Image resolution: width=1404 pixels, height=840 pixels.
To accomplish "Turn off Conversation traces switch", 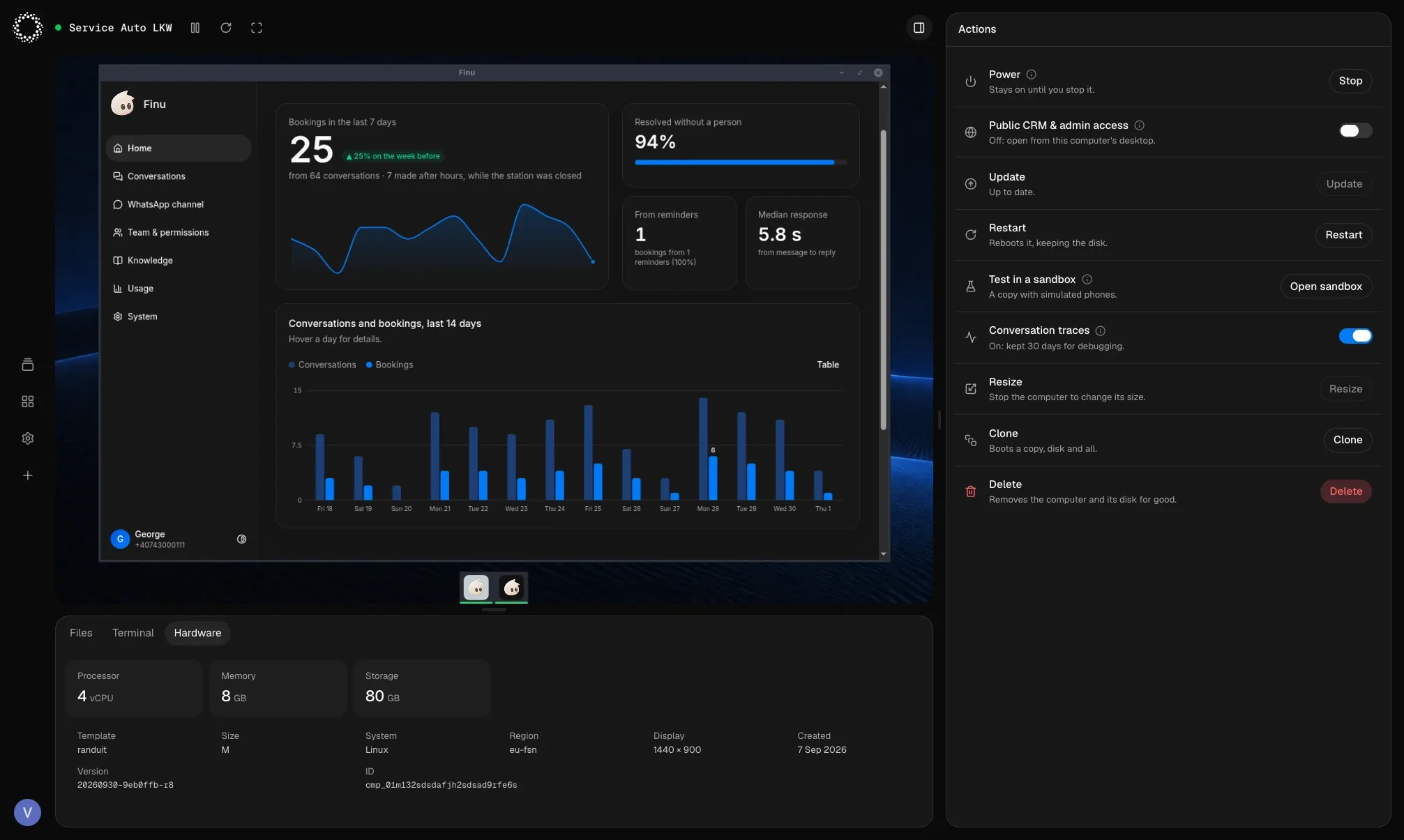I will [1355, 336].
